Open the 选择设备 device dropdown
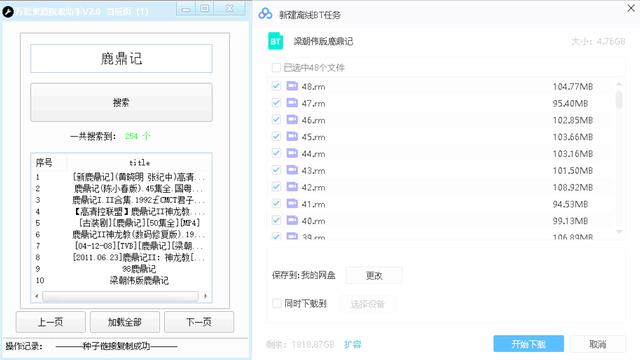This screenshot has width=640, height=360. pos(367,304)
